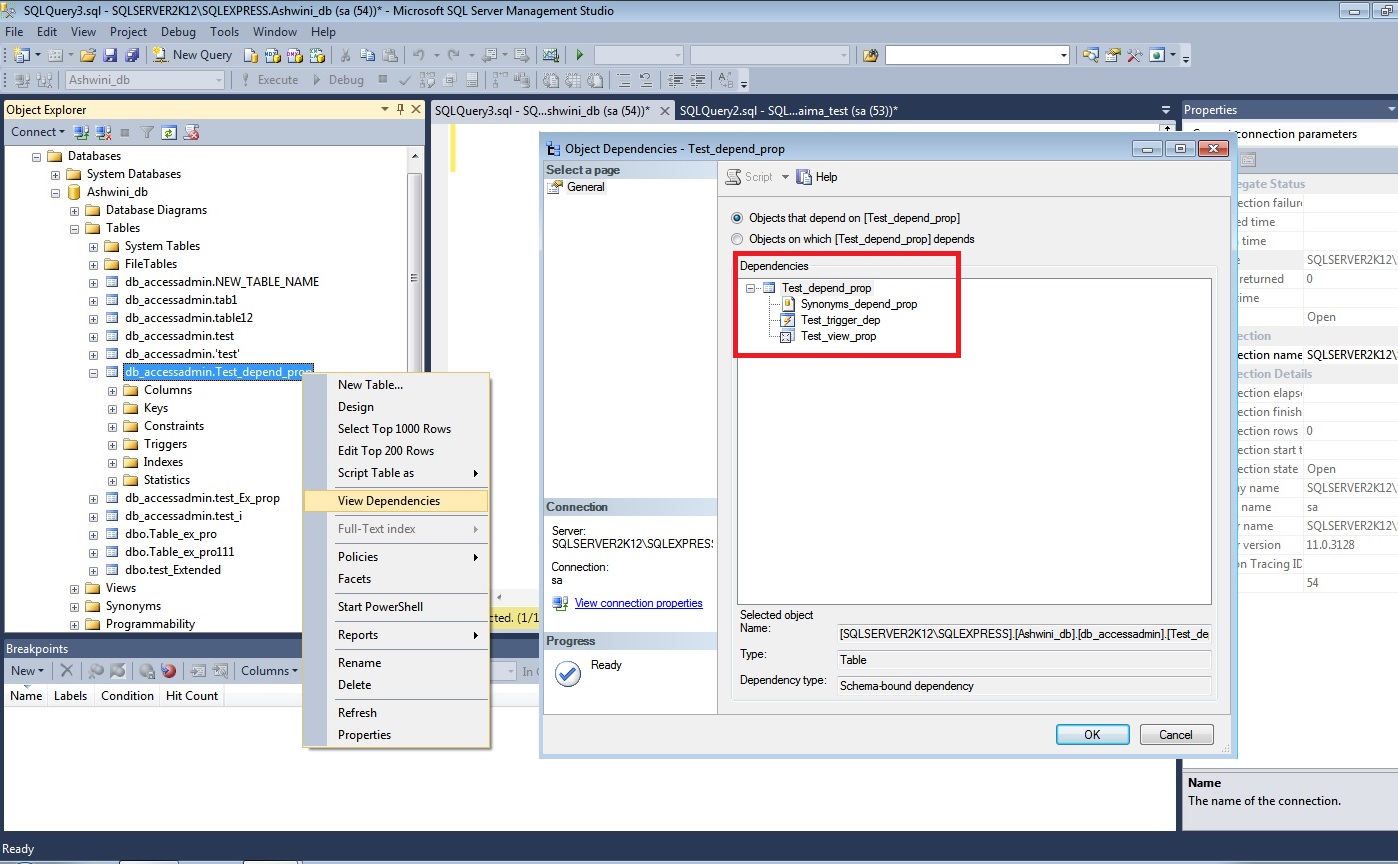
Task: Expand the System Databases node
Action: 56,174
